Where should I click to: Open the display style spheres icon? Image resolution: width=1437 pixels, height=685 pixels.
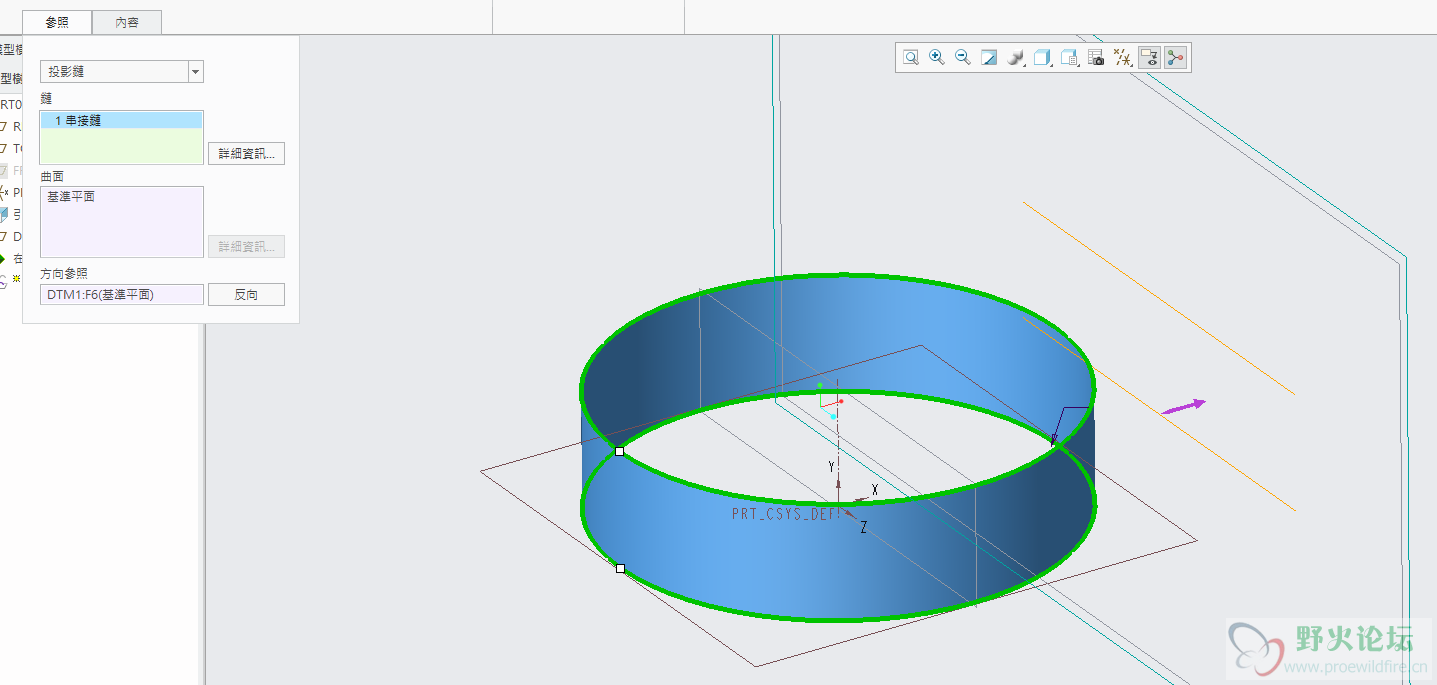1016,58
